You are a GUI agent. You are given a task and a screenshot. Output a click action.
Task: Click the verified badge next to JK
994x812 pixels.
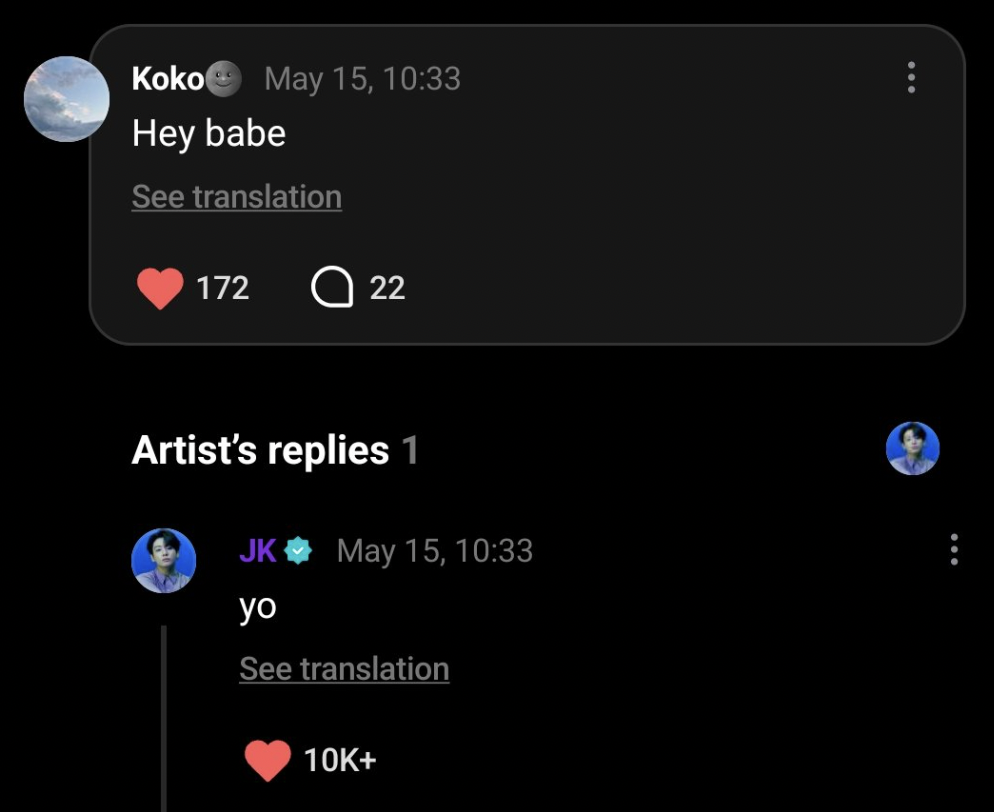[298, 550]
